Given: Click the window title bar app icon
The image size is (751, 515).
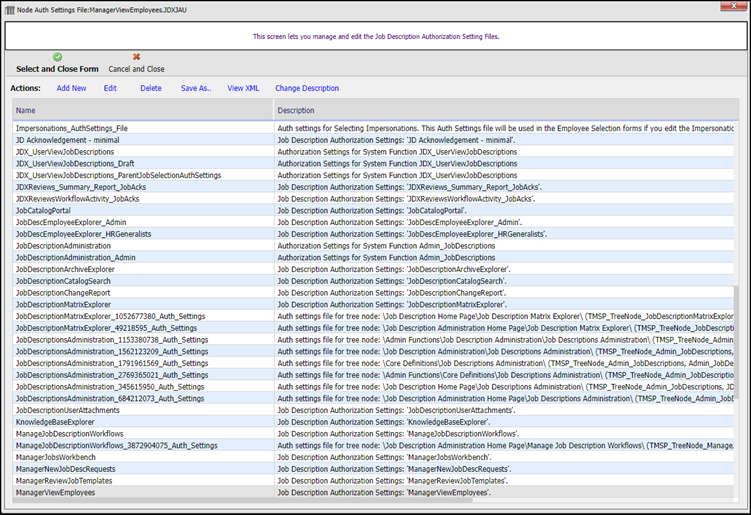Looking at the screenshot, I should (x=9, y=9).
